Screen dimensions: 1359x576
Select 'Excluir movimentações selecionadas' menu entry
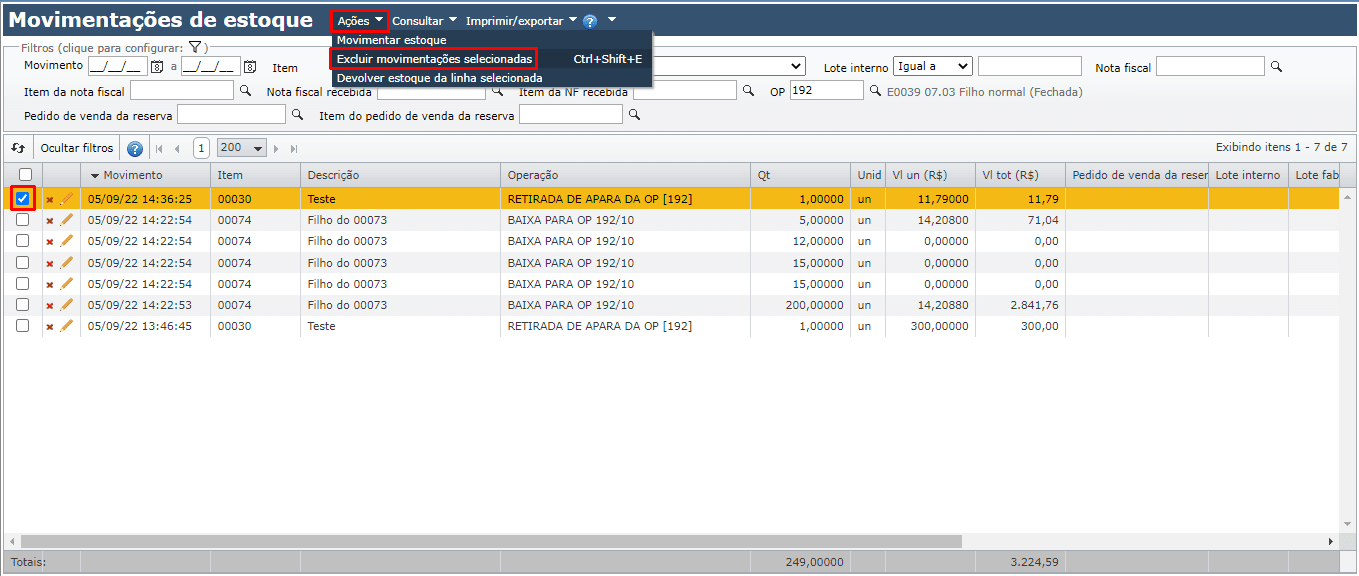pos(434,59)
